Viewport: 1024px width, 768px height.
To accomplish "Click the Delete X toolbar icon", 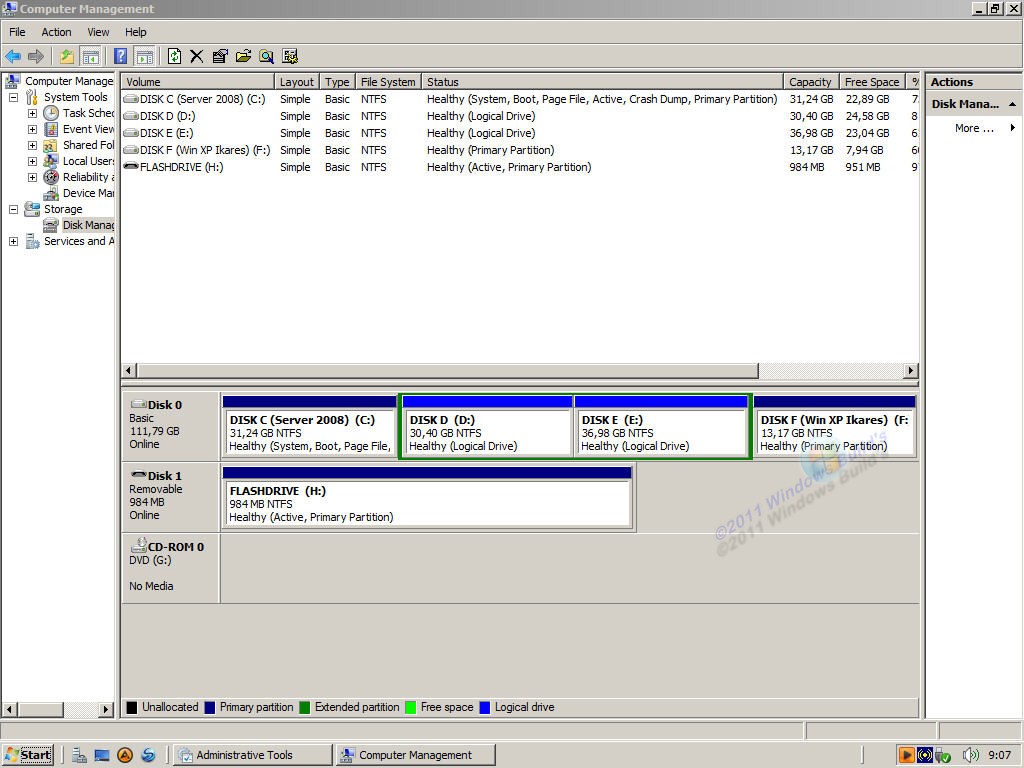I will click(197, 57).
